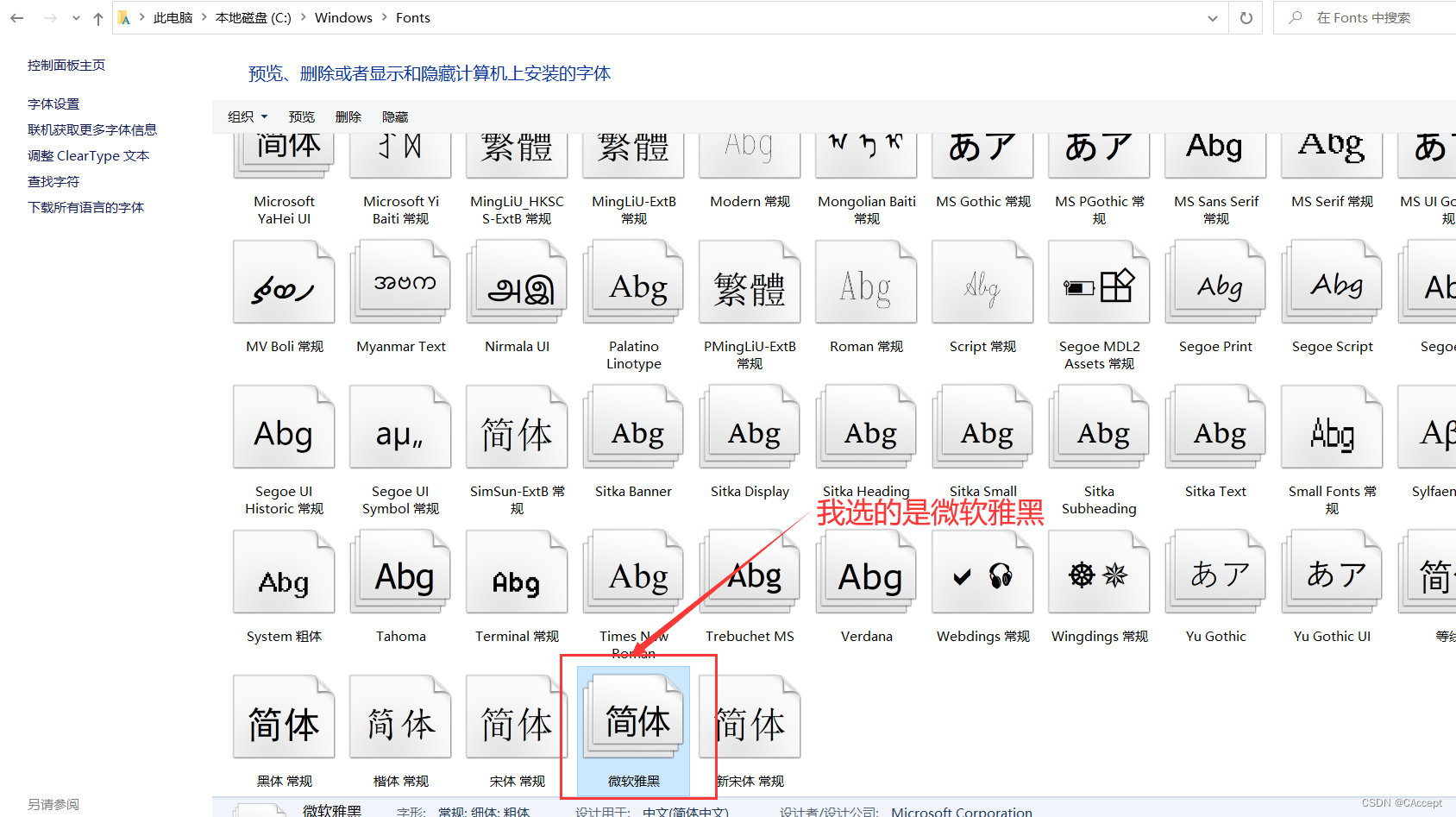Select the Segoe Print font icon
This screenshot has height=817, width=1456.
coord(1215,282)
